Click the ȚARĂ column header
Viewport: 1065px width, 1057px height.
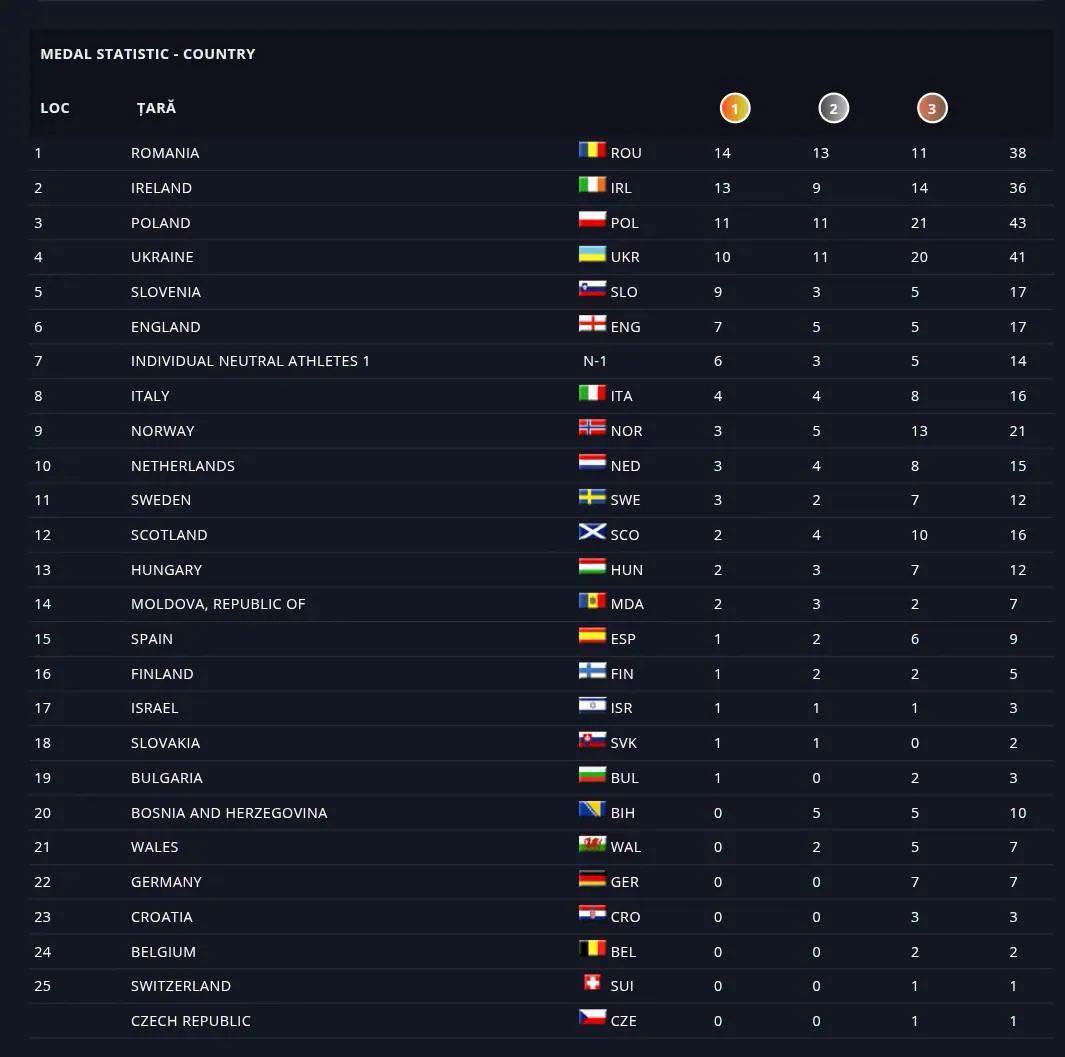pos(156,108)
